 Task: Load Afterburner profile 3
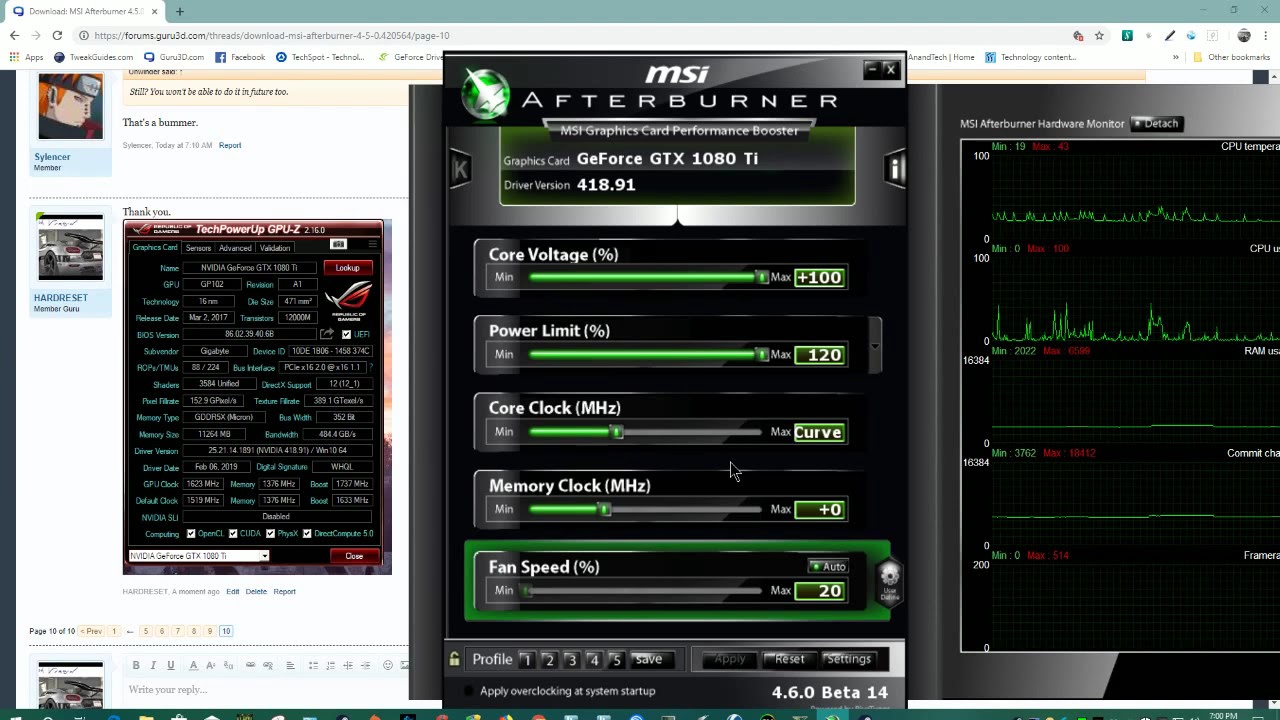[x=571, y=659]
